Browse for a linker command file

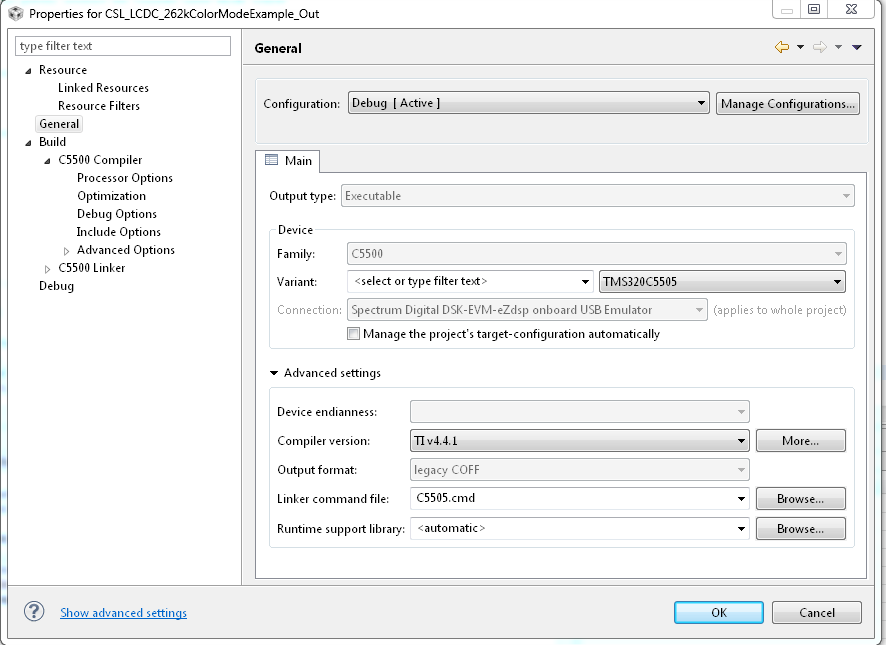(x=800, y=498)
